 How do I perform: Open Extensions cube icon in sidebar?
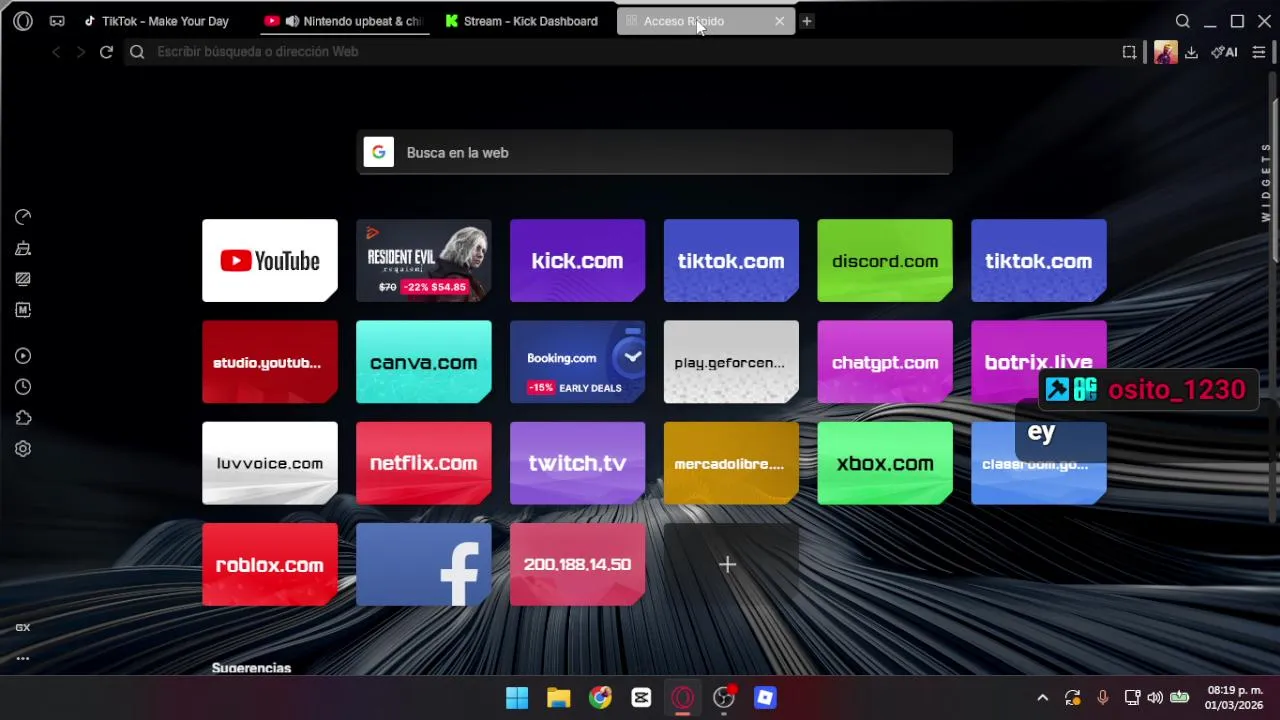(23, 418)
